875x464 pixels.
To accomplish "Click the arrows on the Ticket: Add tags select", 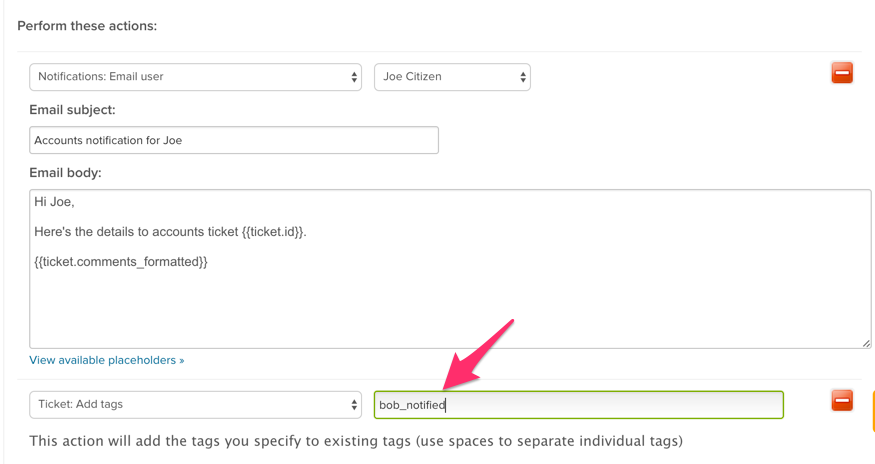I will (354, 405).
